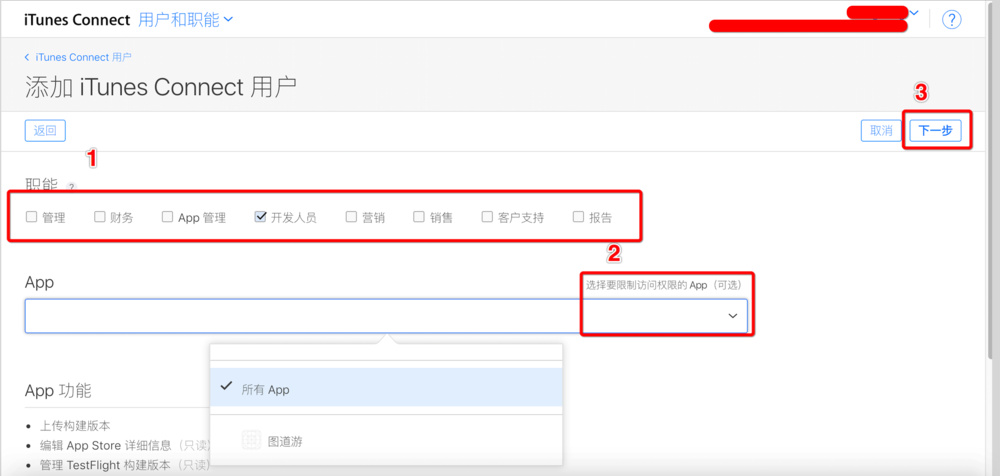Click the 添加 iTunes Connect 用户 heading
1000x476 pixels.
pyautogui.click(x=161, y=87)
